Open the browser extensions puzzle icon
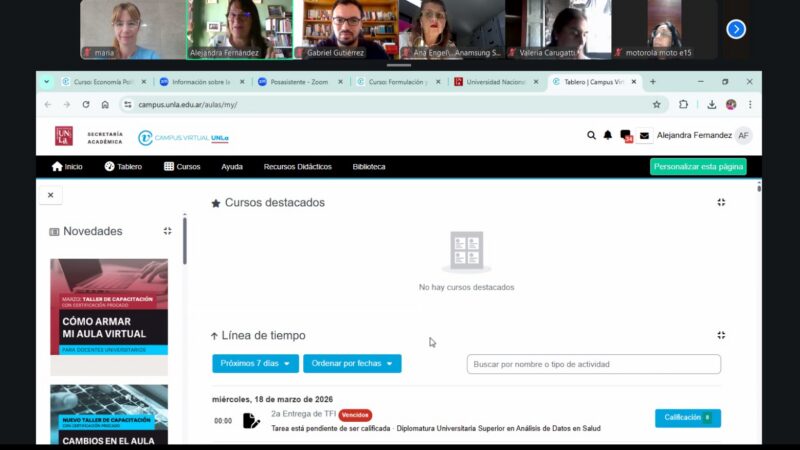The height and width of the screenshot is (450, 800). coord(684,104)
